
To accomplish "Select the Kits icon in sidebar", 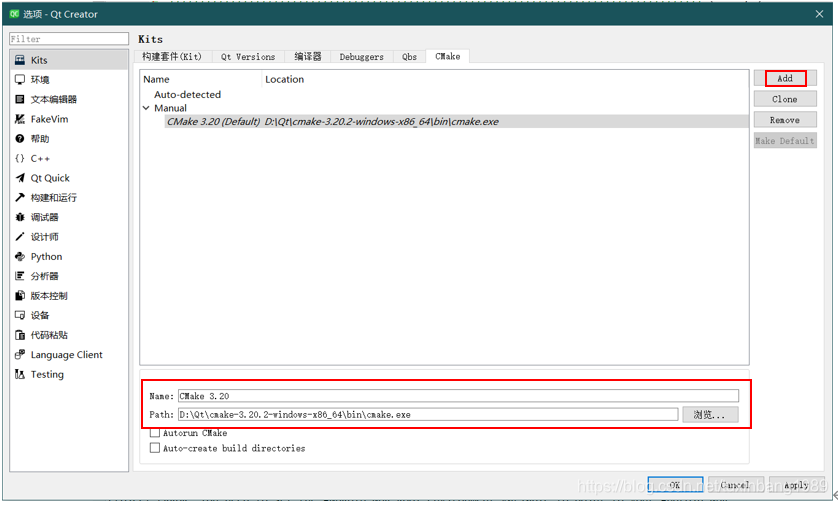I will pyautogui.click(x=20, y=60).
